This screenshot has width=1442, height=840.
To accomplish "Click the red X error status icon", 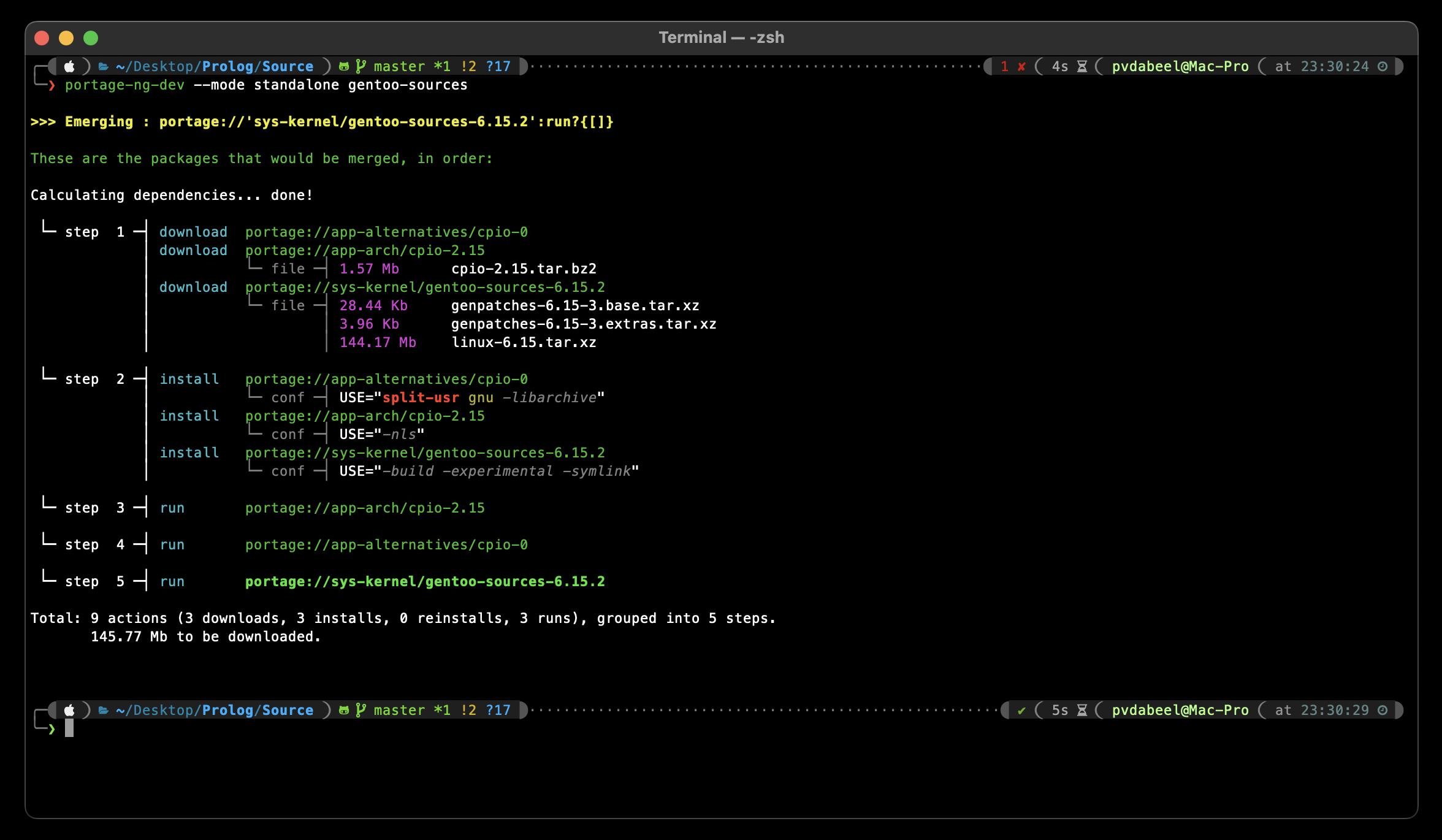I will pos(1021,66).
